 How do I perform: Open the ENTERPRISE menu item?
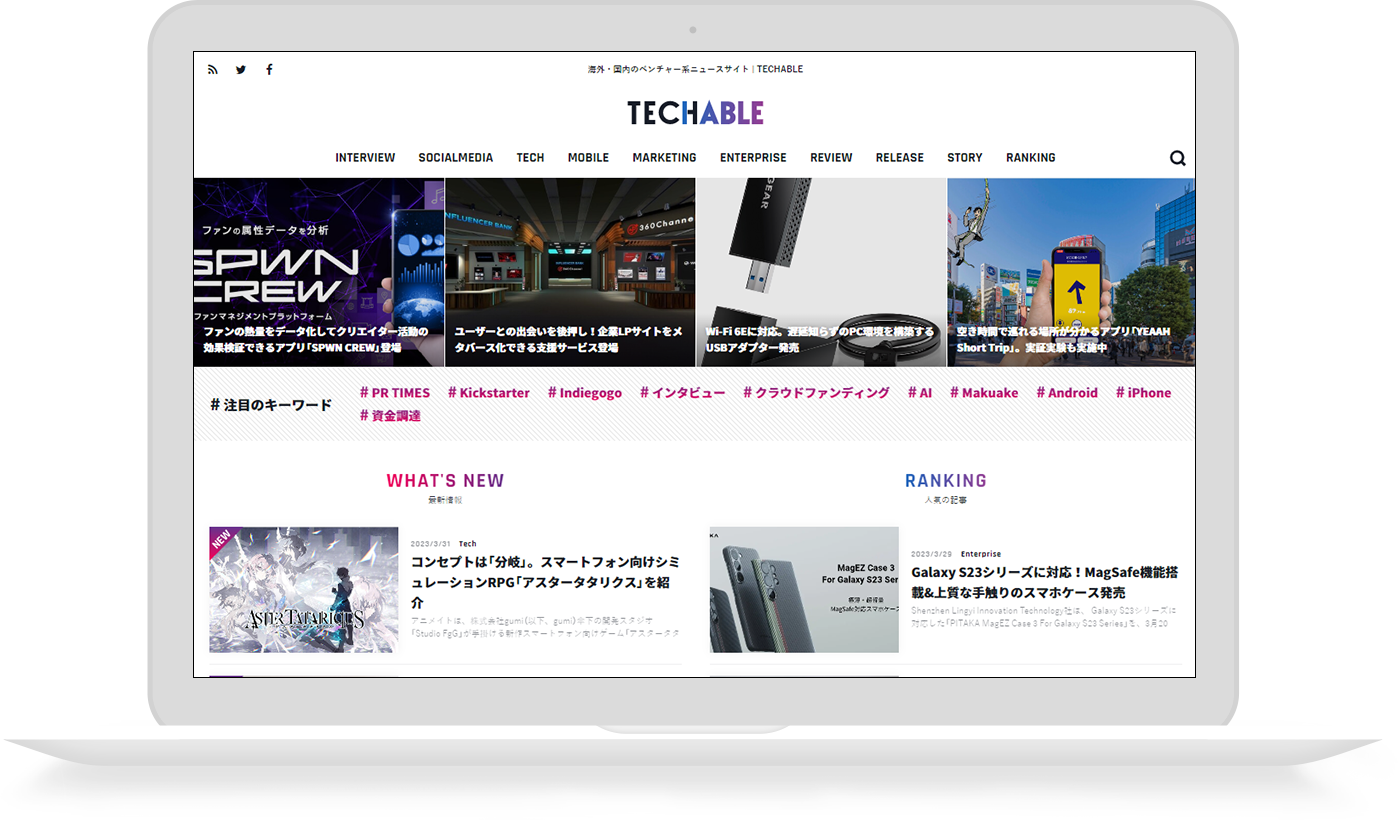[753, 158]
